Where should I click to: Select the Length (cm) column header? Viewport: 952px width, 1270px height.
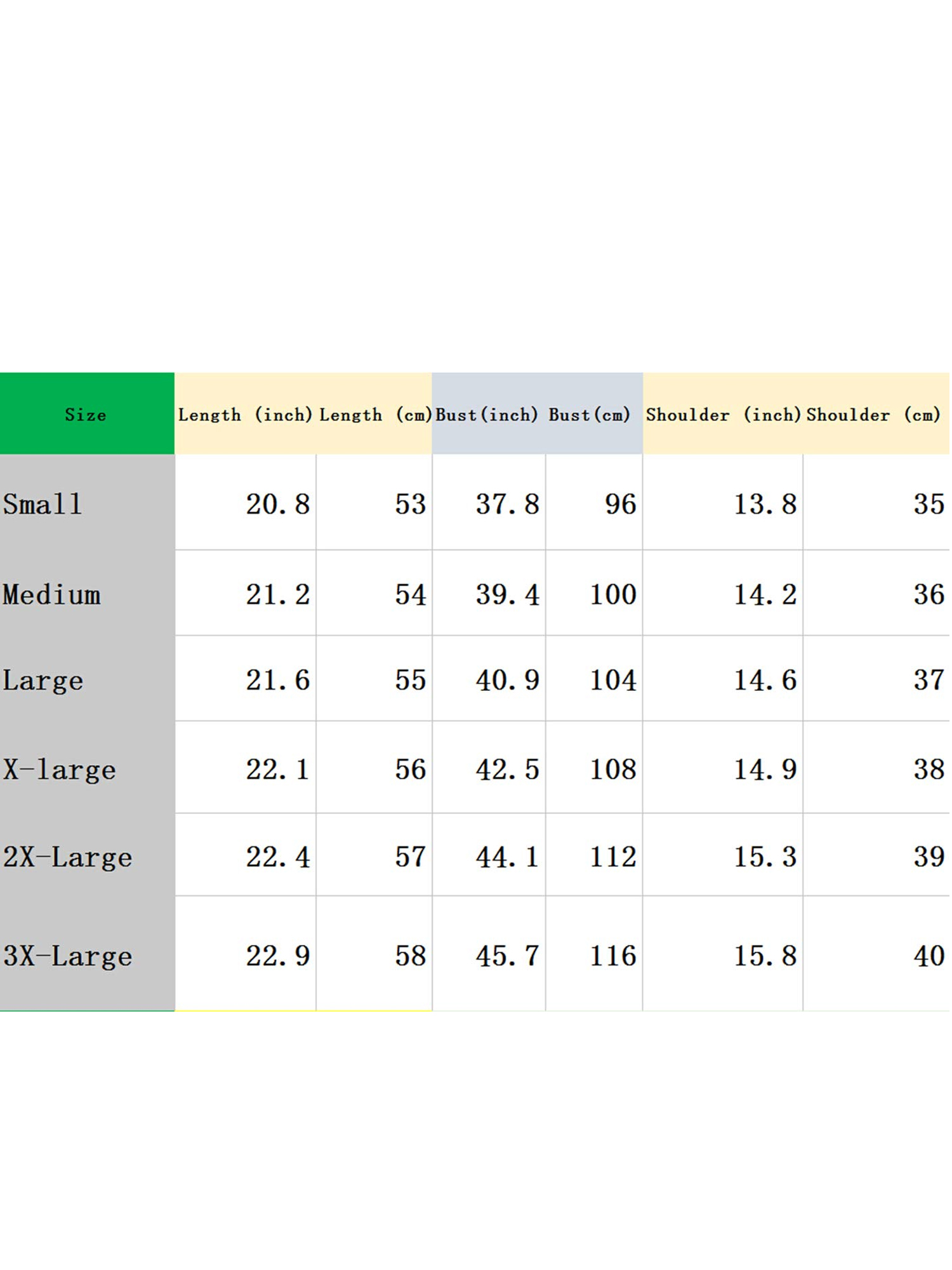click(374, 415)
